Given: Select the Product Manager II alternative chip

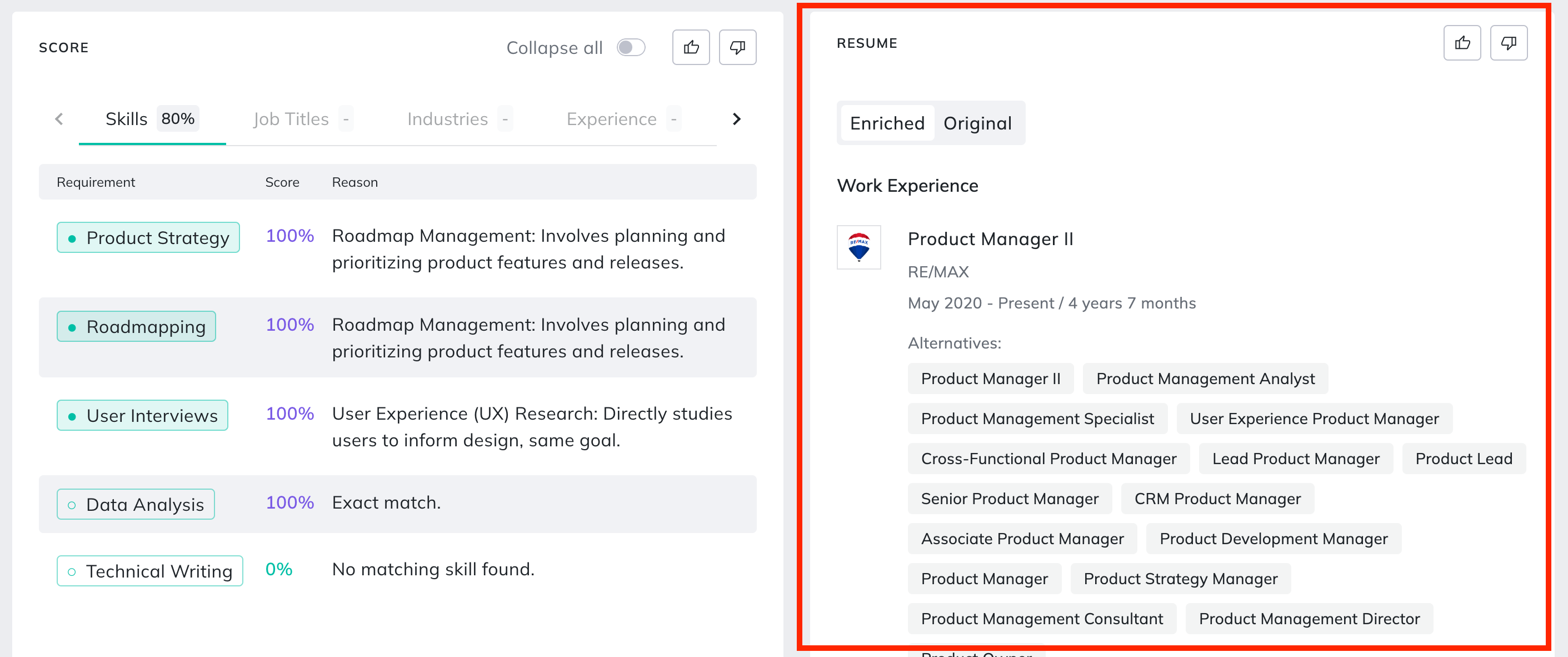Looking at the screenshot, I should (990, 379).
